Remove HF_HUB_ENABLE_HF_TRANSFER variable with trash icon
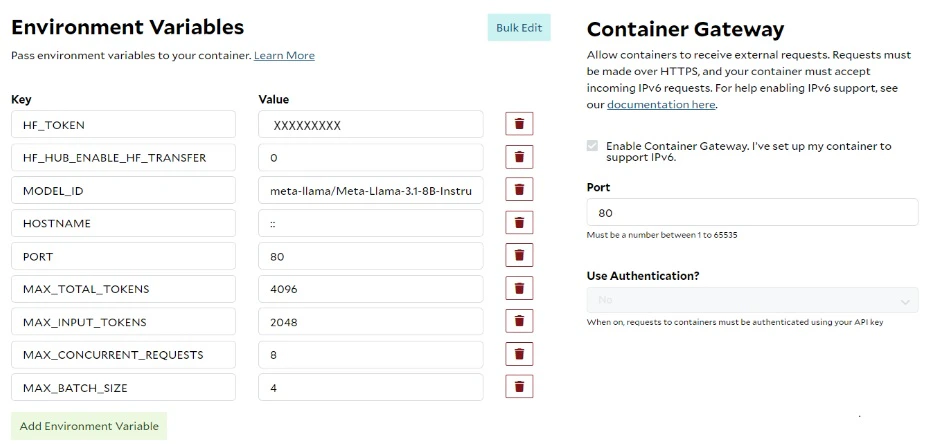The height and width of the screenshot is (444, 926). (519, 157)
